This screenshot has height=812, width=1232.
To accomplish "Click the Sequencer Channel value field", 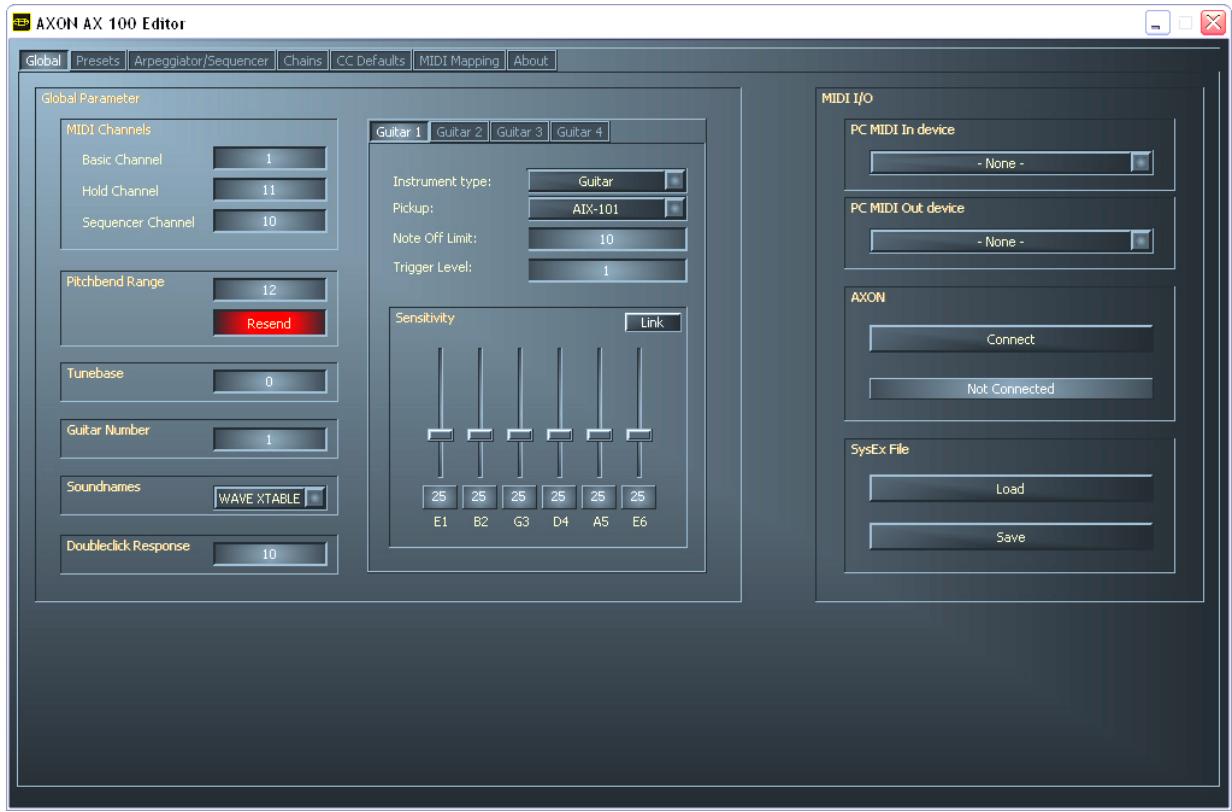I will tap(270, 221).
